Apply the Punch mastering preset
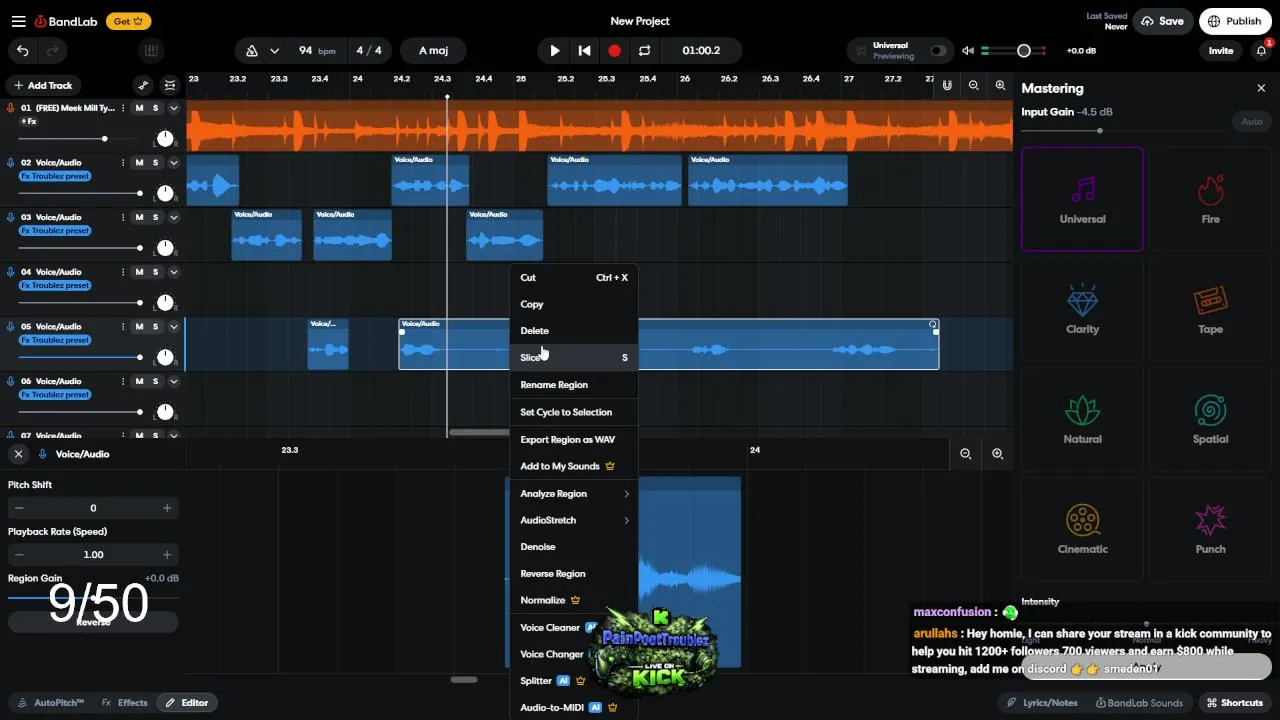Image resolution: width=1280 pixels, height=720 pixels. coord(1210,529)
